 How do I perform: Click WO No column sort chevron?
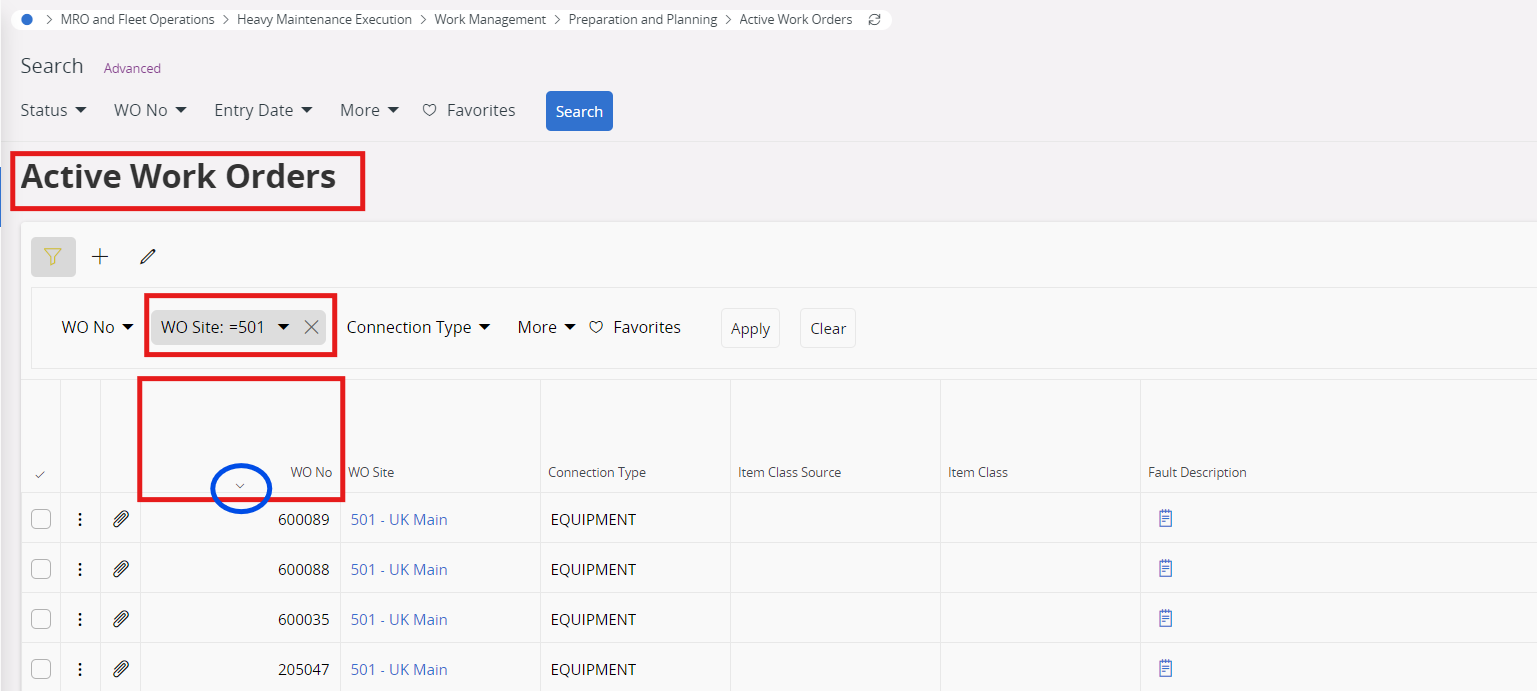pyautogui.click(x=239, y=486)
